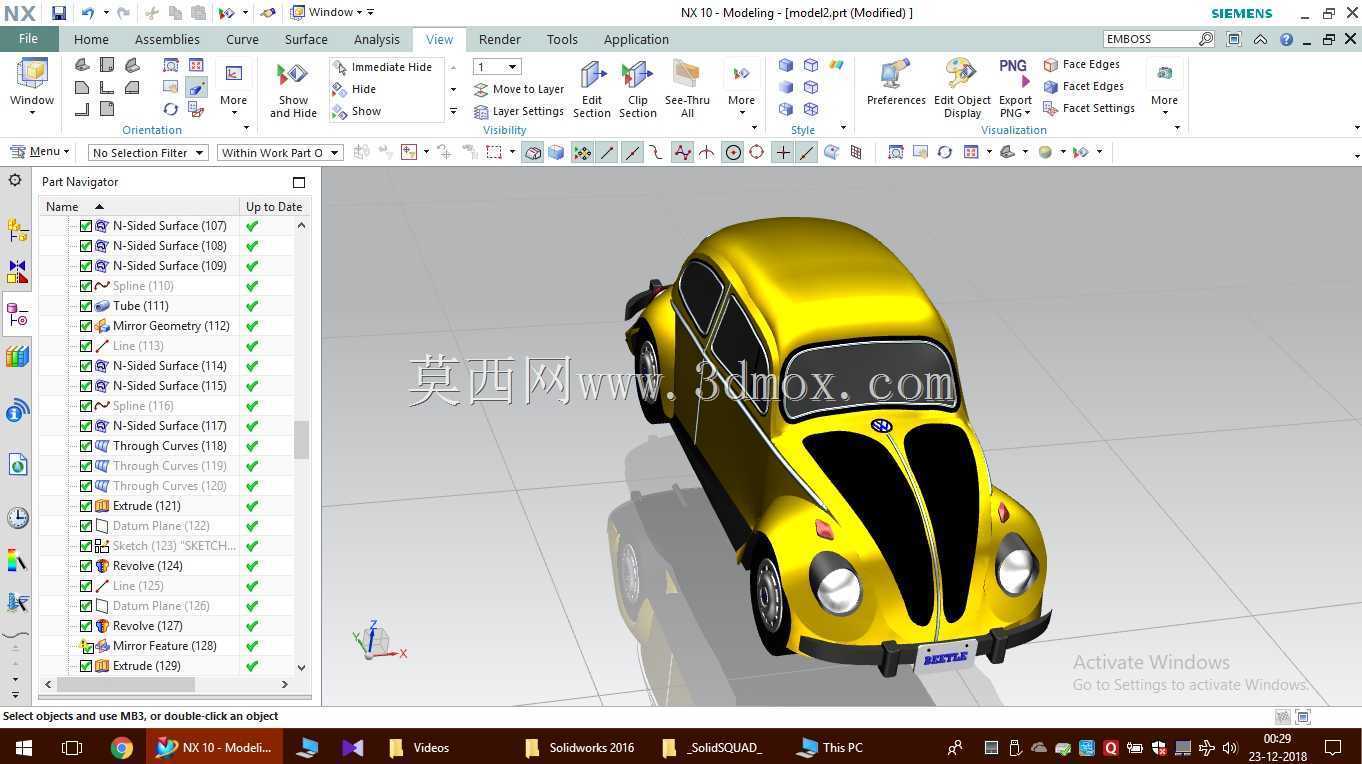Click the Show button
The image size is (1362, 764).
click(356, 111)
